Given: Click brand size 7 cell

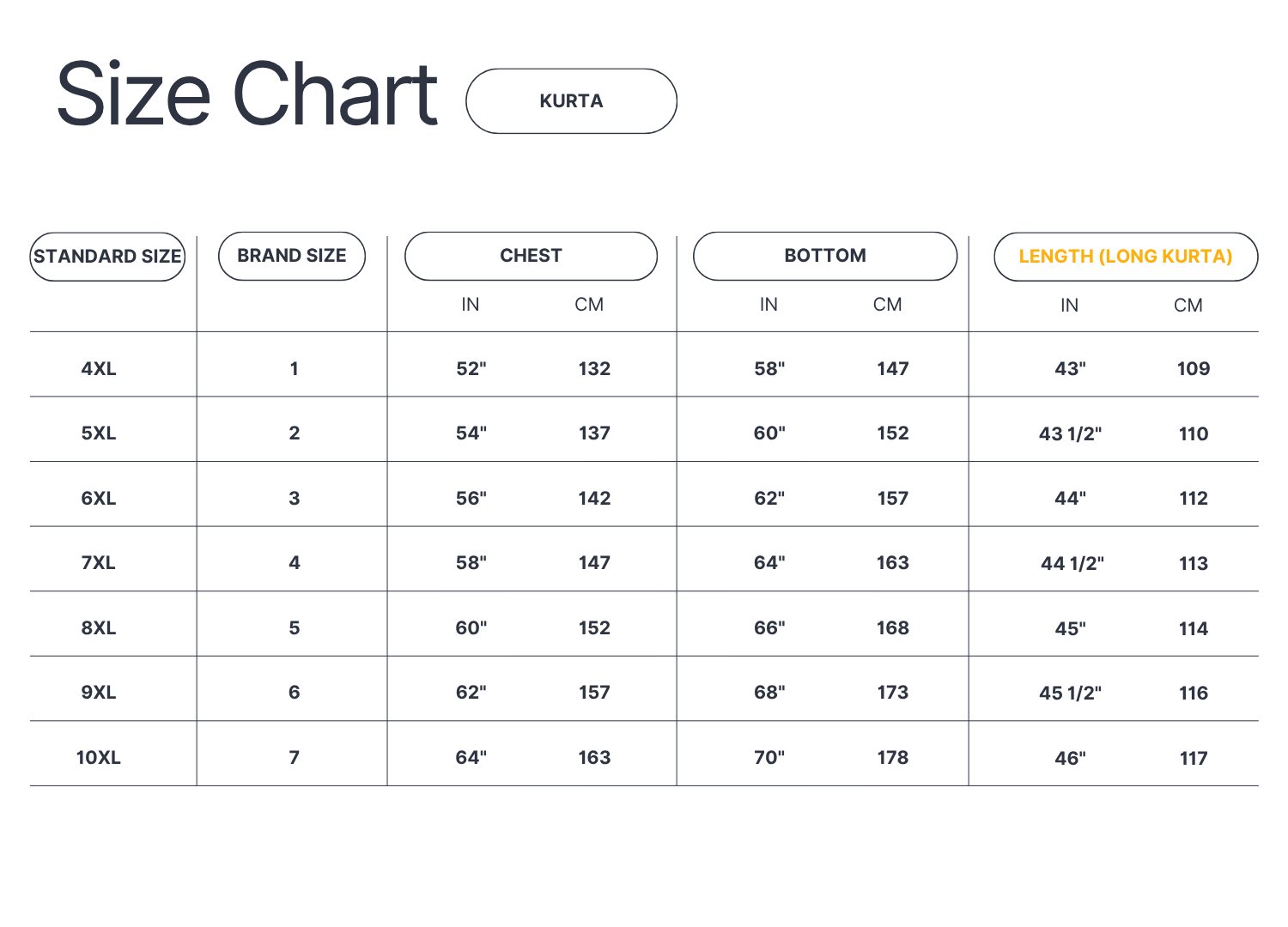Looking at the screenshot, I should click(x=295, y=758).
